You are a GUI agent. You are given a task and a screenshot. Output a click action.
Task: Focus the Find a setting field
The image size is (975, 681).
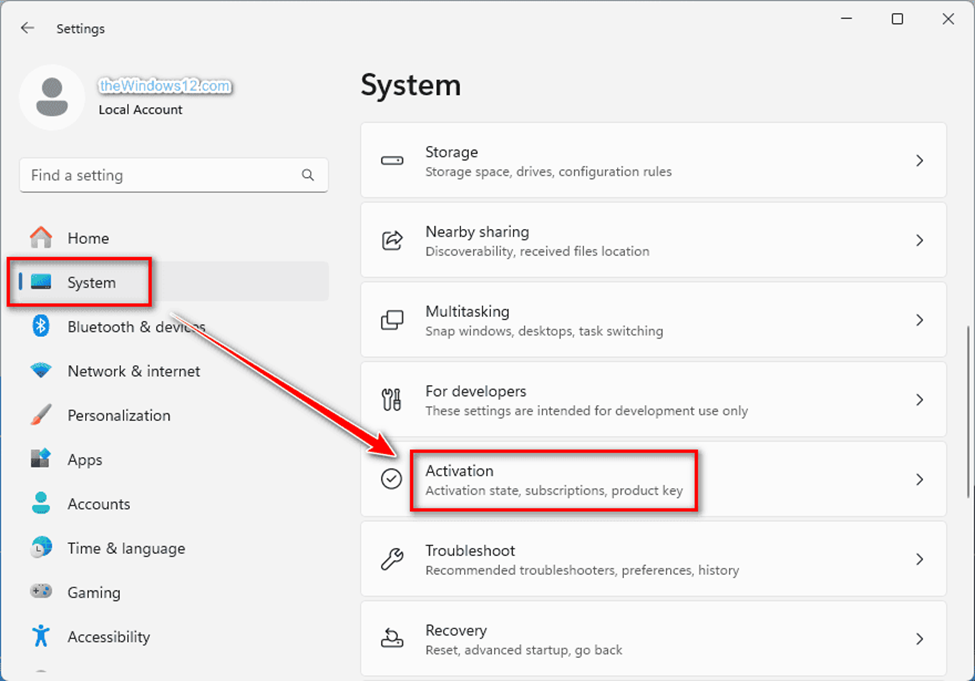pyautogui.click(x=173, y=175)
